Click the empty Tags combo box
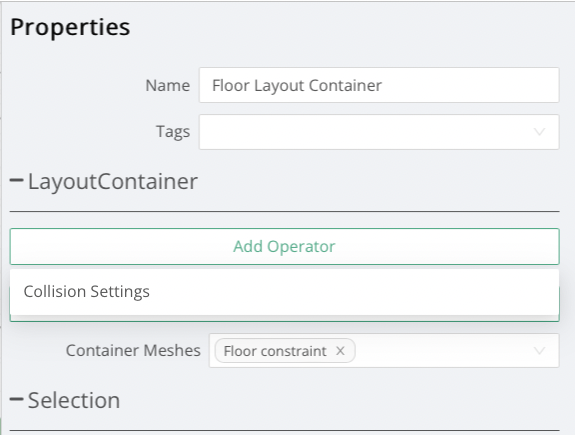575x435 pixels. click(379, 132)
